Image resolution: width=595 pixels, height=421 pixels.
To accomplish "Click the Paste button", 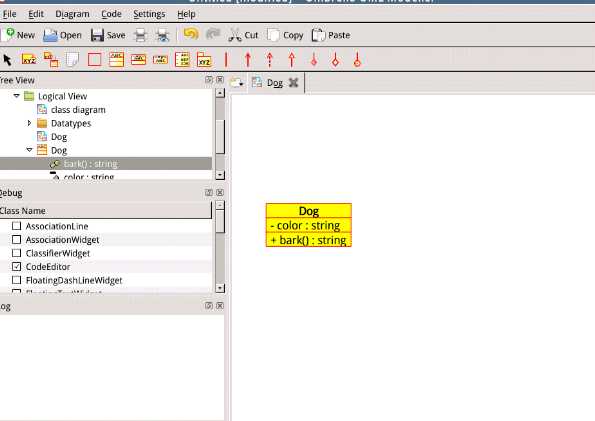I will coord(331,35).
